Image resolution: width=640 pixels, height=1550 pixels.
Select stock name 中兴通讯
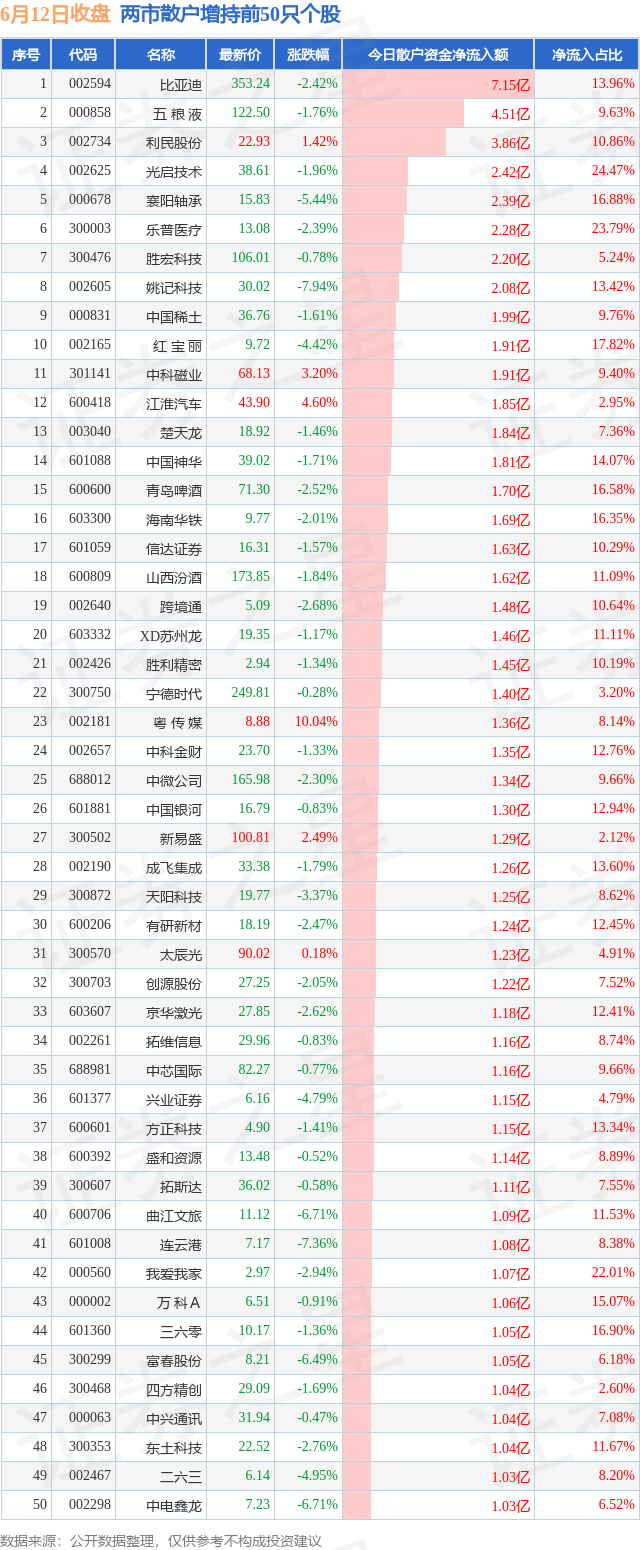pos(174,1418)
